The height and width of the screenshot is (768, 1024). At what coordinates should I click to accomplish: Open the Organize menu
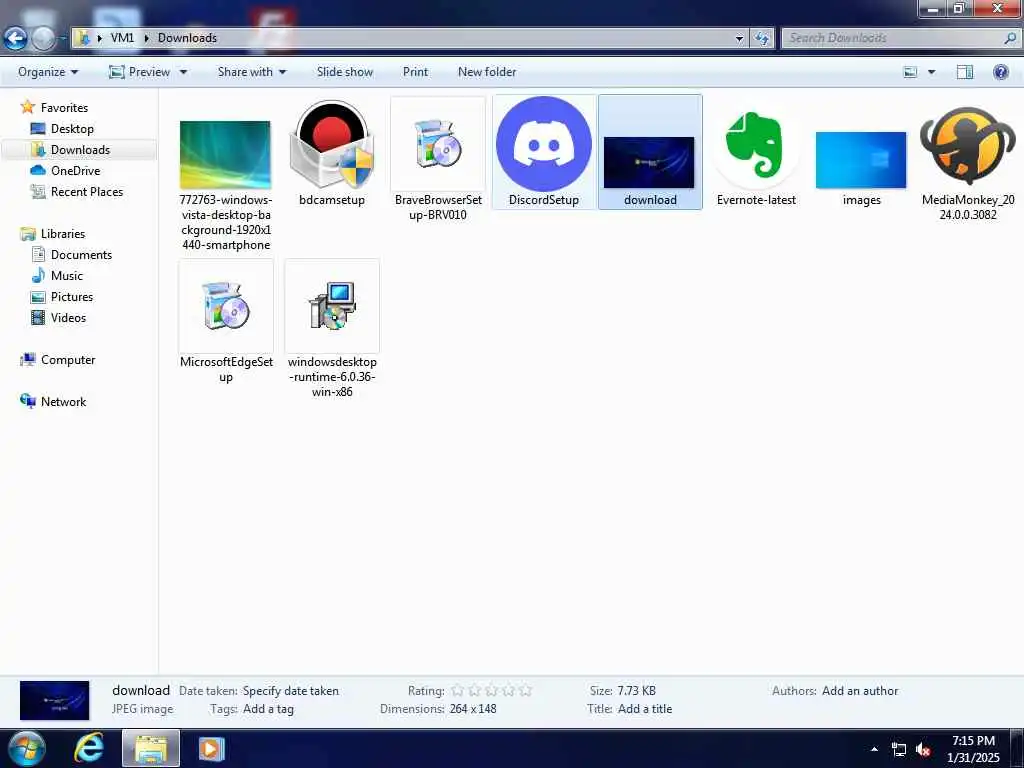[48, 72]
